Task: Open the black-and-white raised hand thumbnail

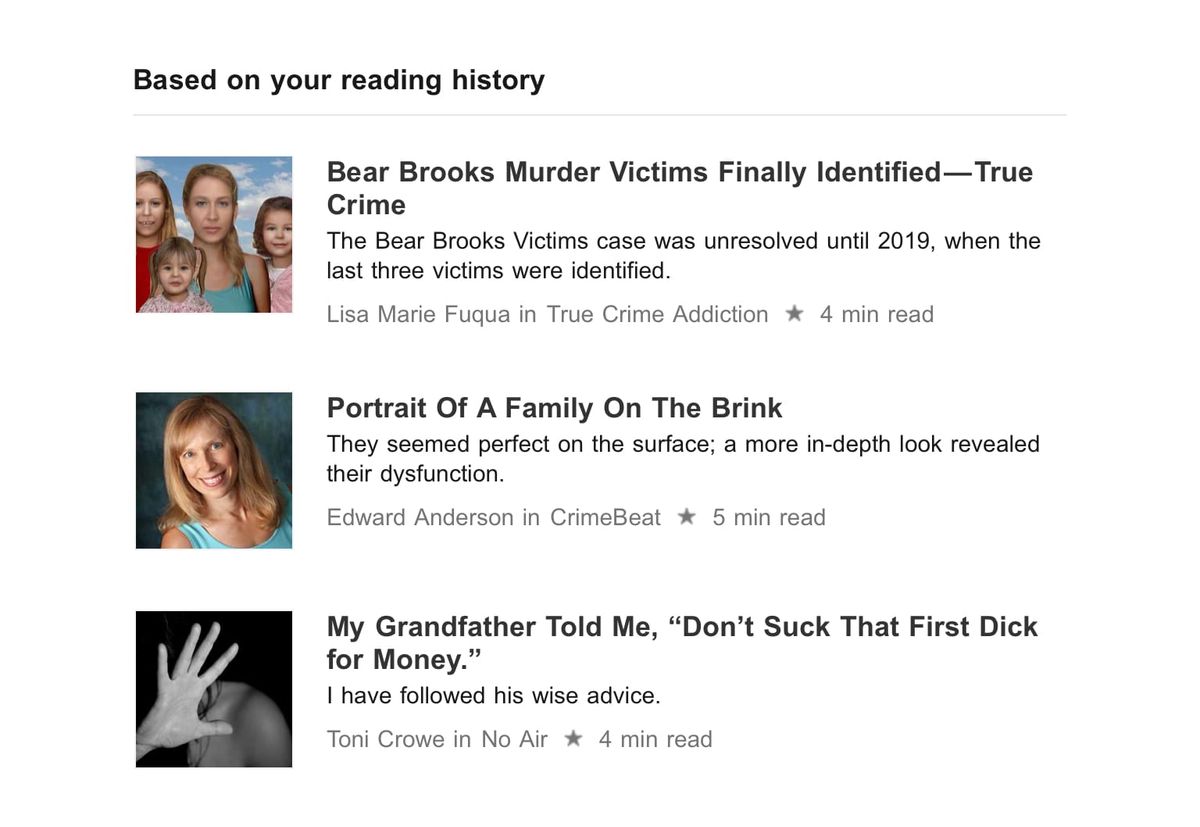Action: tap(214, 689)
